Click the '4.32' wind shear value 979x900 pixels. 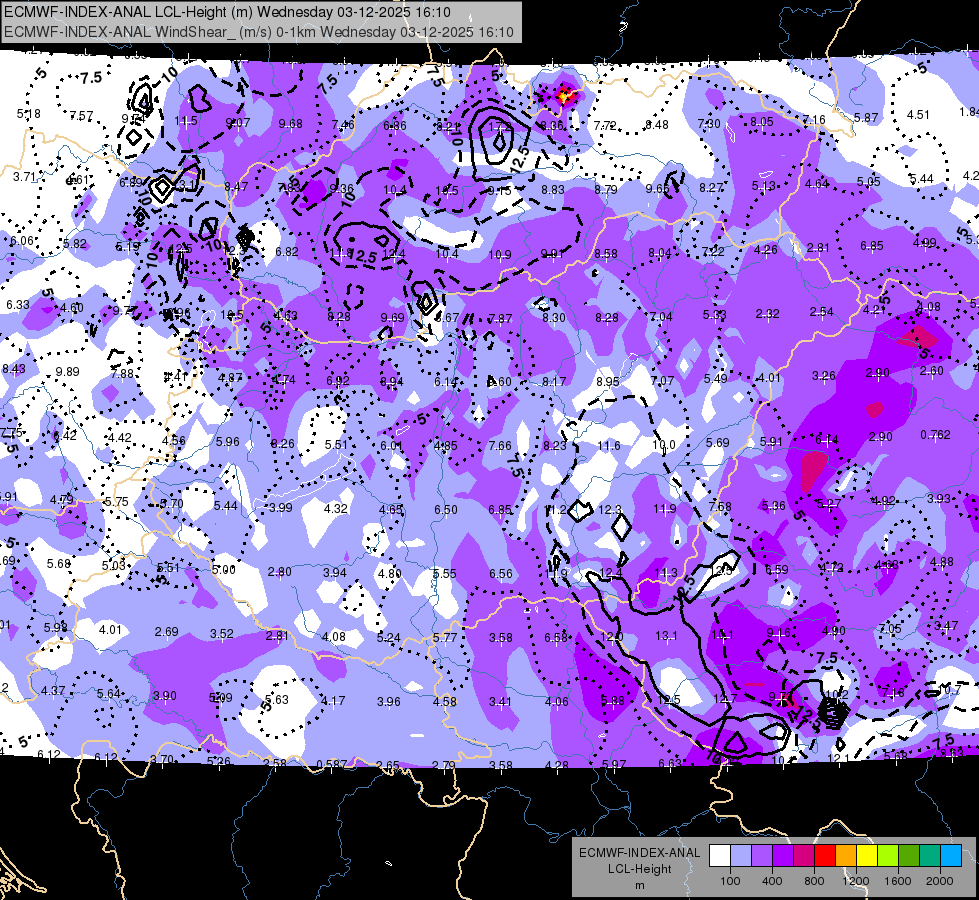[x=335, y=508]
